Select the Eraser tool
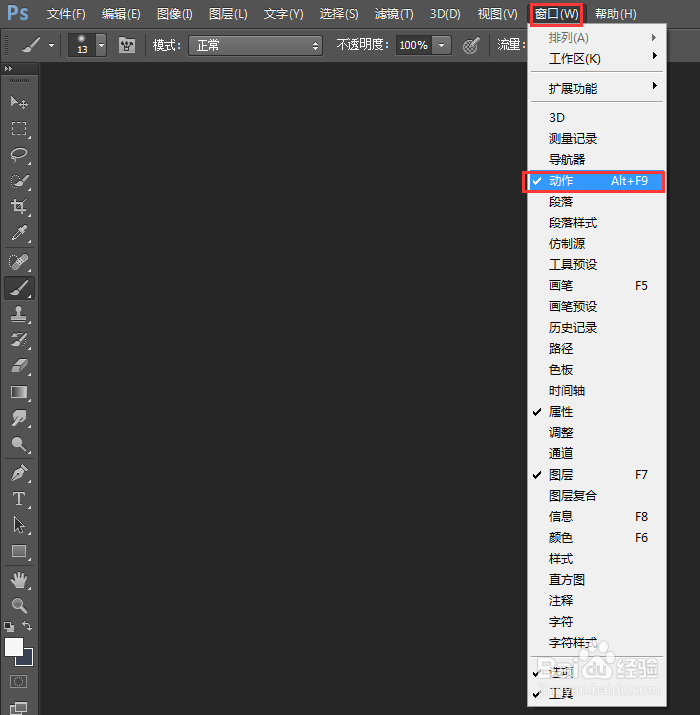 pos(19,366)
